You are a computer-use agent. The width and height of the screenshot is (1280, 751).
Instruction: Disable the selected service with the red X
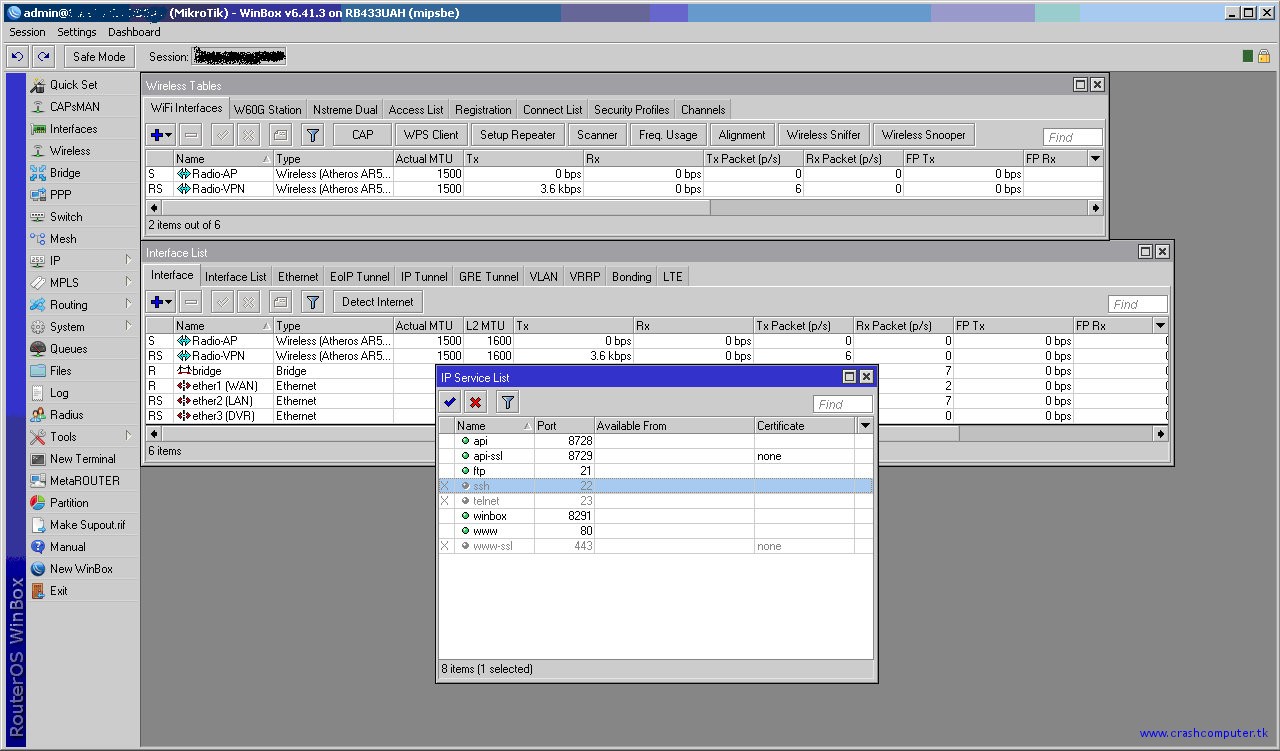click(x=476, y=402)
